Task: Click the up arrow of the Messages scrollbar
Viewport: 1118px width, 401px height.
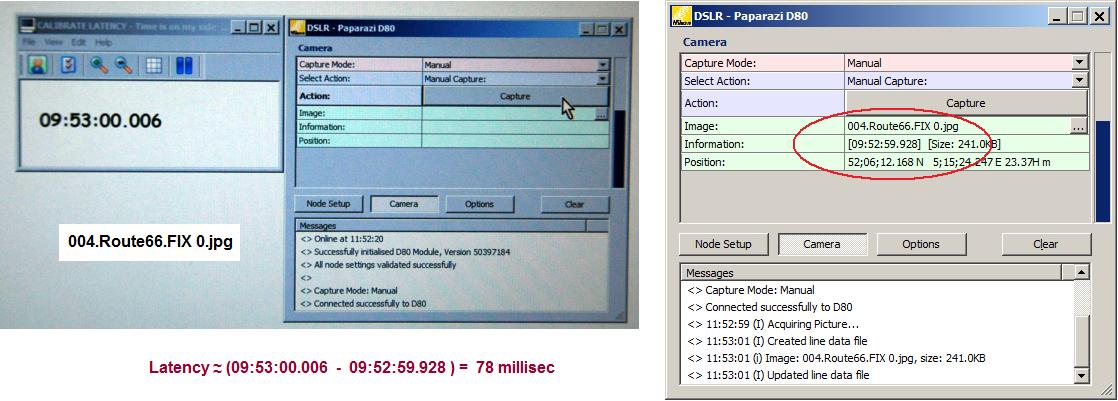Action: click(x=1082, y=272)
